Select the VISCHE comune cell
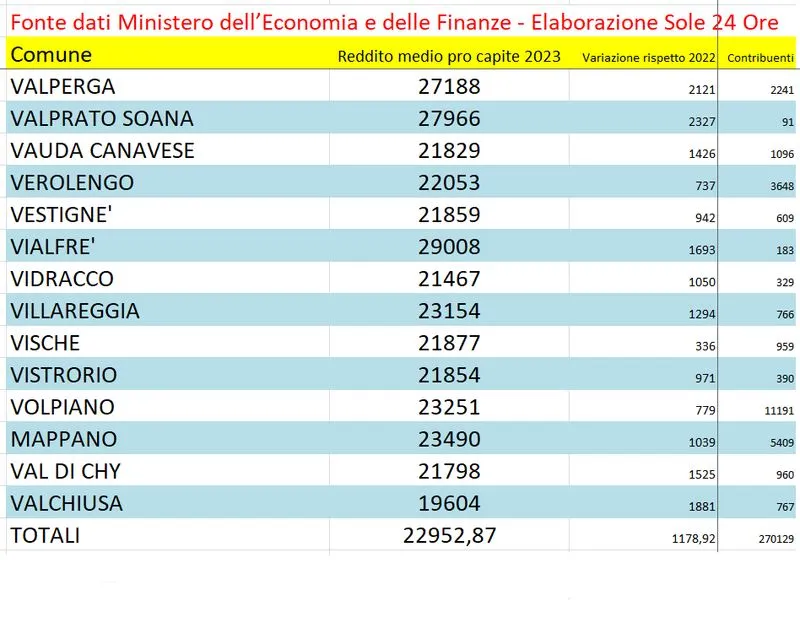The image size is (800, 629). (46, 343)
